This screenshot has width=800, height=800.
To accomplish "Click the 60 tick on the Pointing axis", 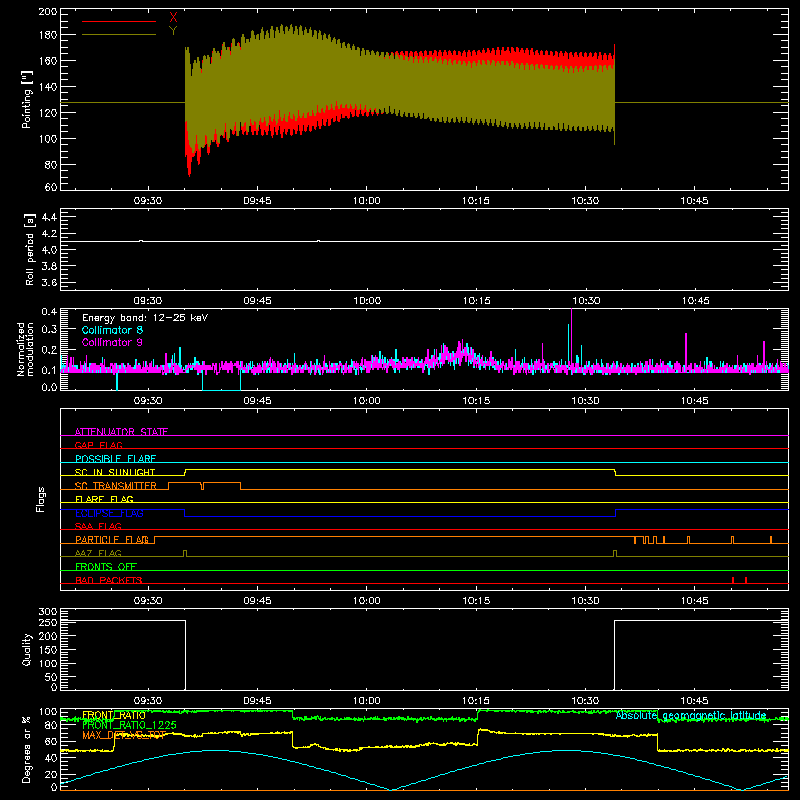I will point(51,187).
